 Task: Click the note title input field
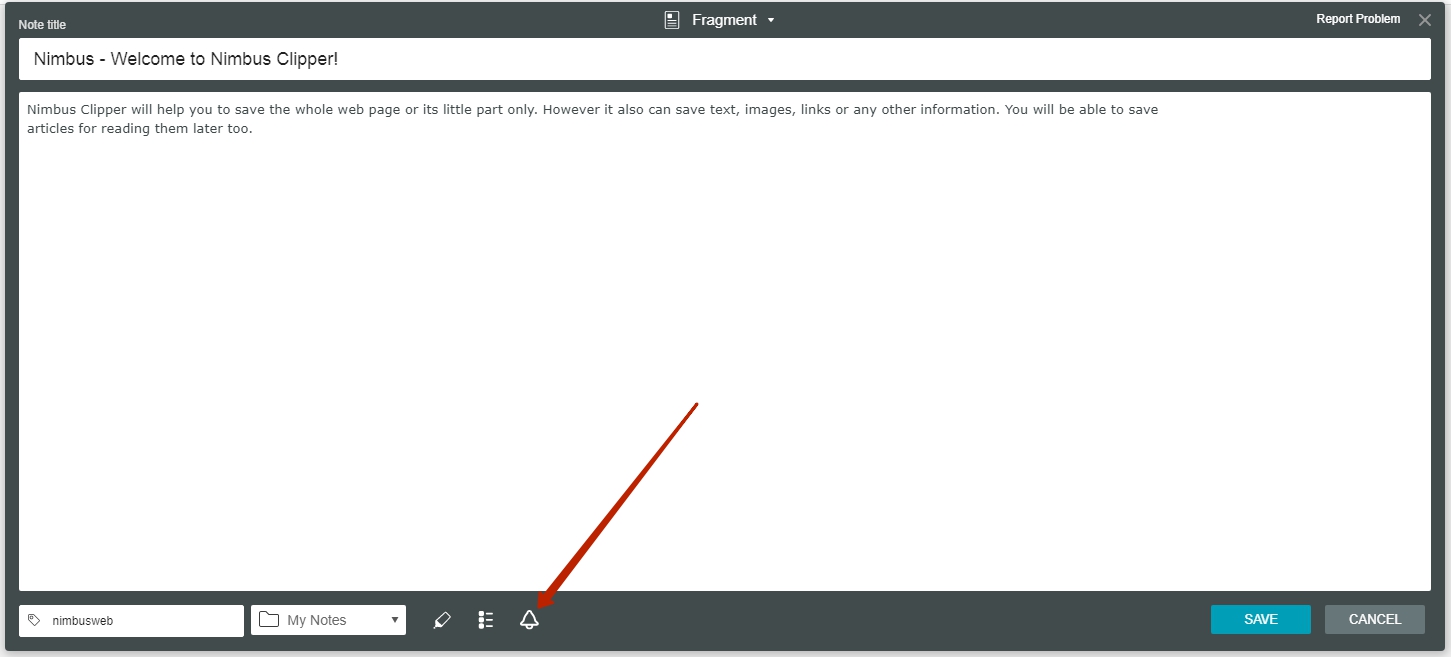tap(724, 59)
